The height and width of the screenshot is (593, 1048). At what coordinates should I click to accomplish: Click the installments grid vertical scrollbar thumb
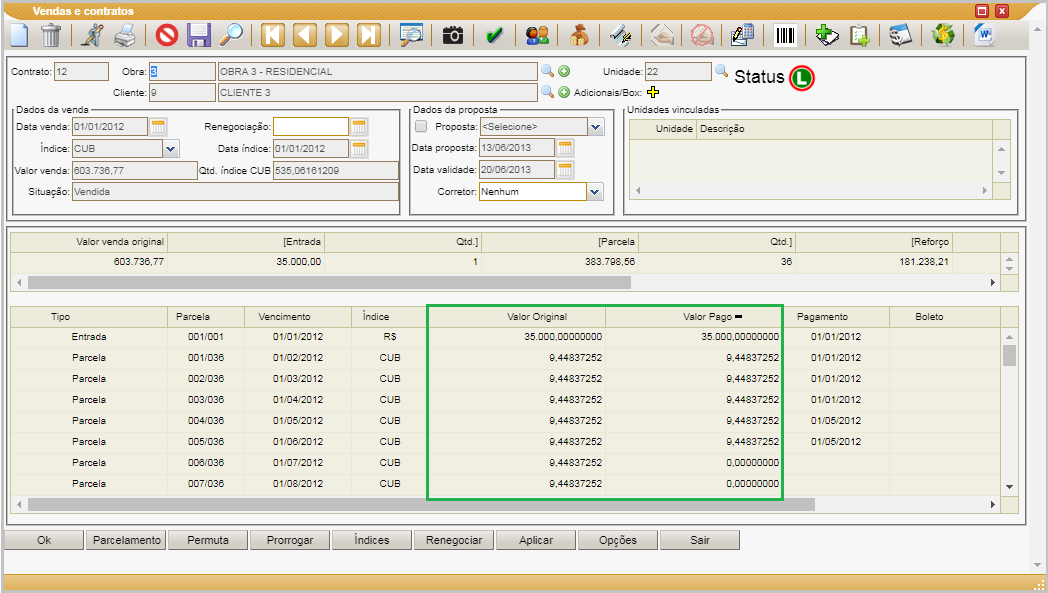coord(1009,355)
